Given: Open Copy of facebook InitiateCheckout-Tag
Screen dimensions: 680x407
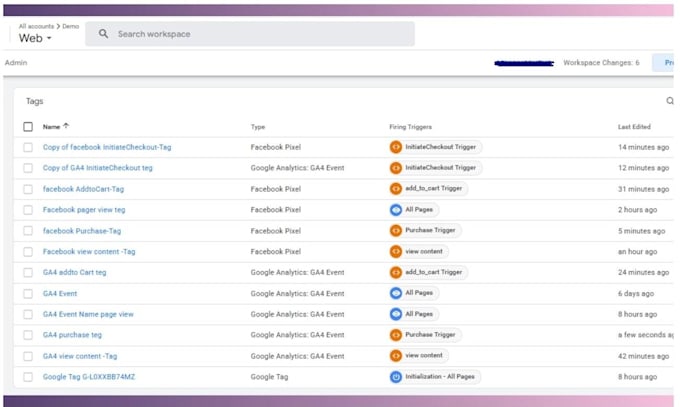Looking at the screenshot, I should [107, 147].
